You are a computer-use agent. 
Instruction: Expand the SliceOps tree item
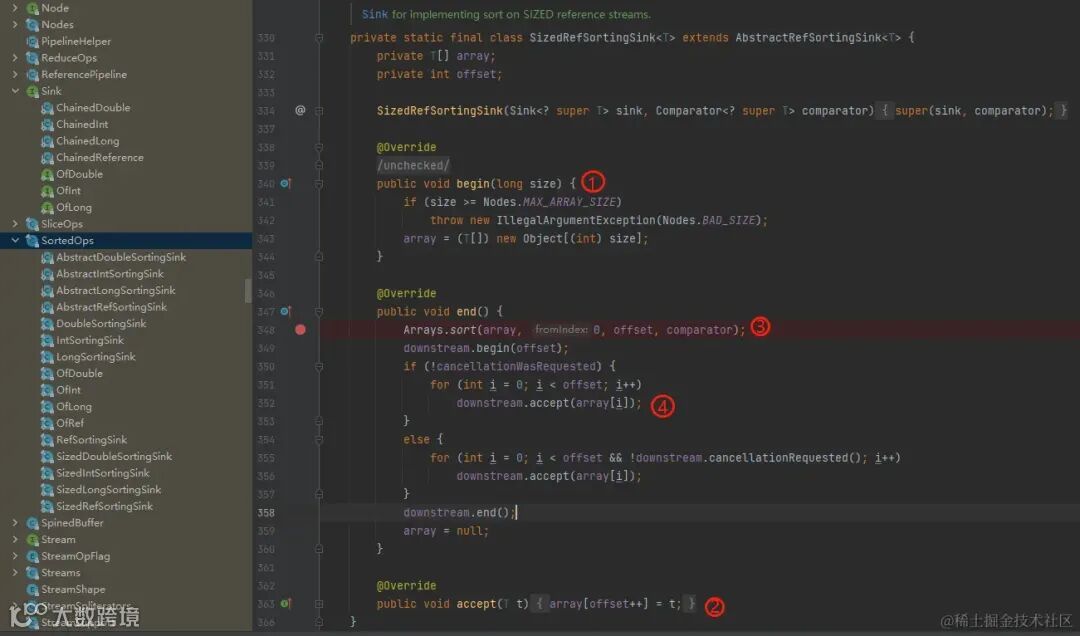coord(15,224)
